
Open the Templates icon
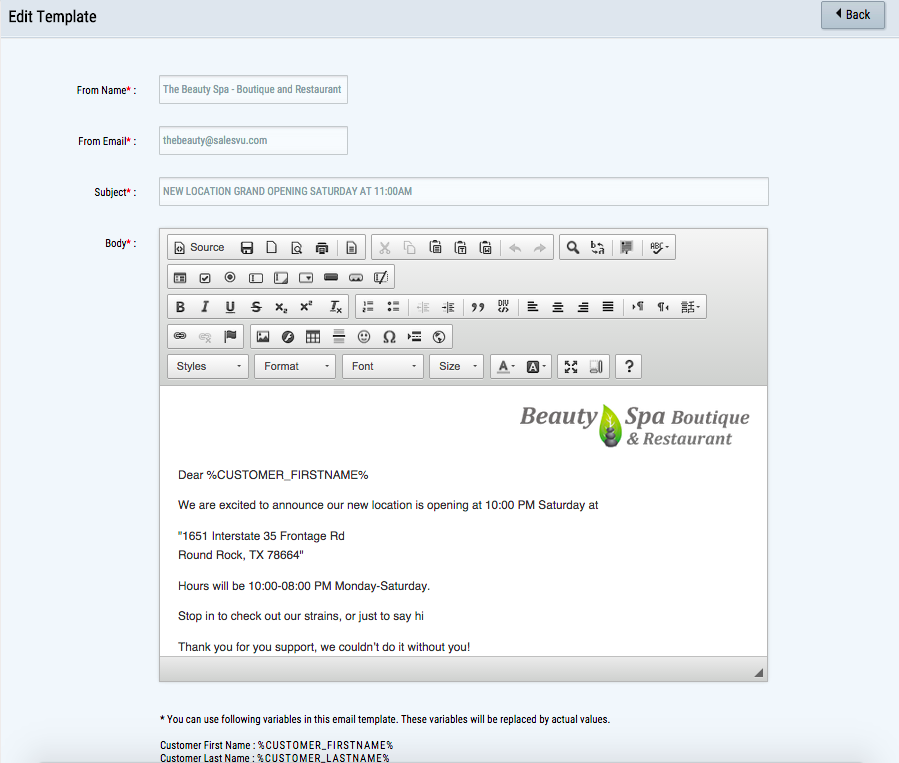tap(351, 248)
